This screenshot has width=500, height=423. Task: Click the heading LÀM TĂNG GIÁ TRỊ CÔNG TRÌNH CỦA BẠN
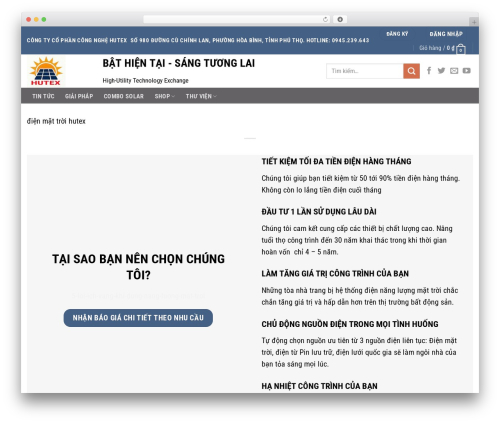click(335, 274)
